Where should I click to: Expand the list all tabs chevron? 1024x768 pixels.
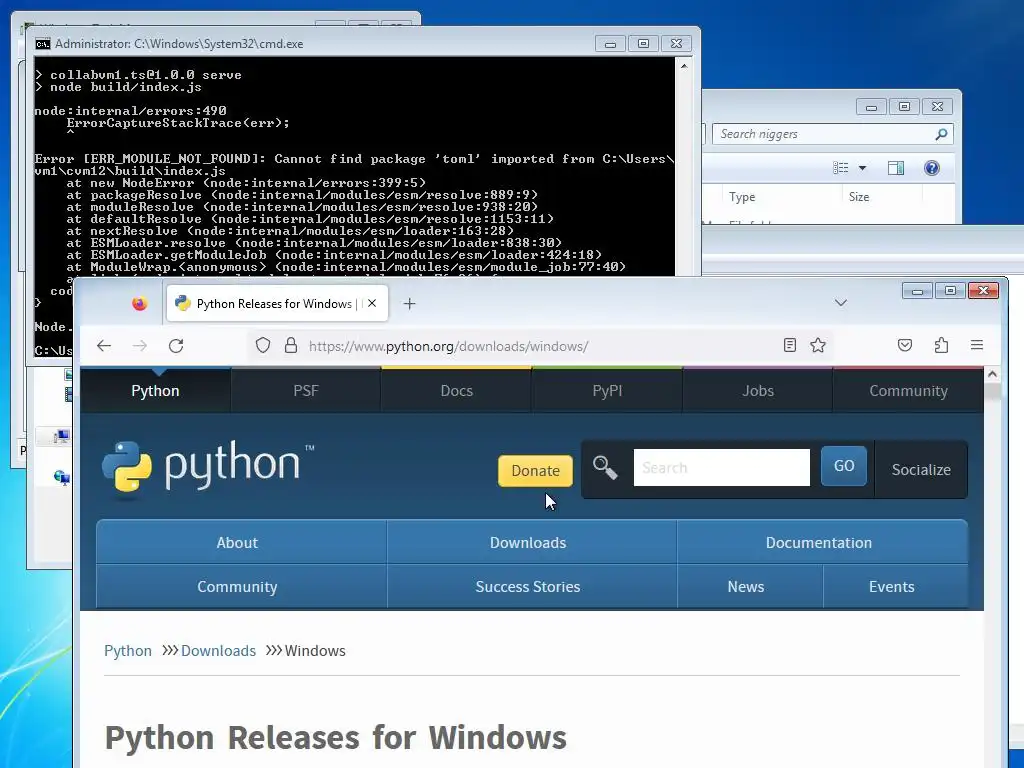pos(841,302)
